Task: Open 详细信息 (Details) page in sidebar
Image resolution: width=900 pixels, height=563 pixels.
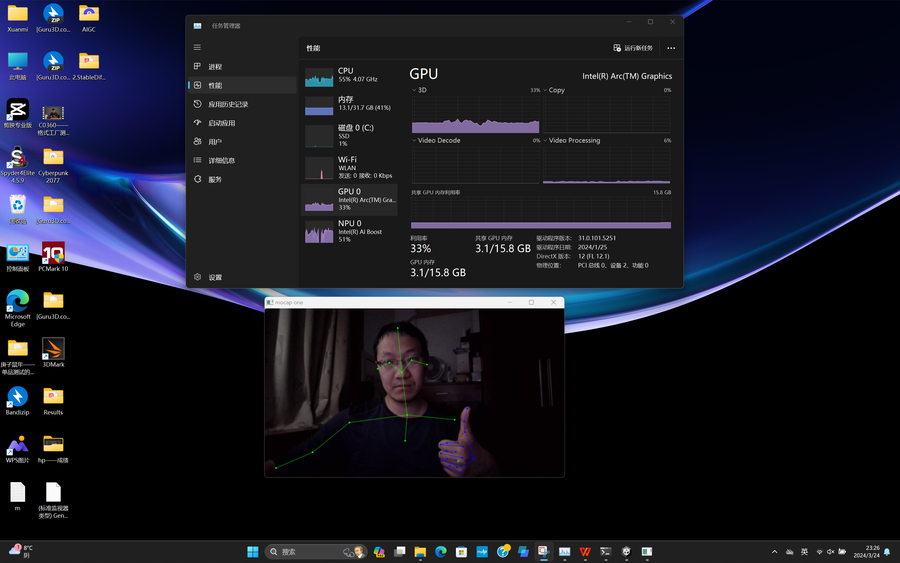Action: pos(221,160)
